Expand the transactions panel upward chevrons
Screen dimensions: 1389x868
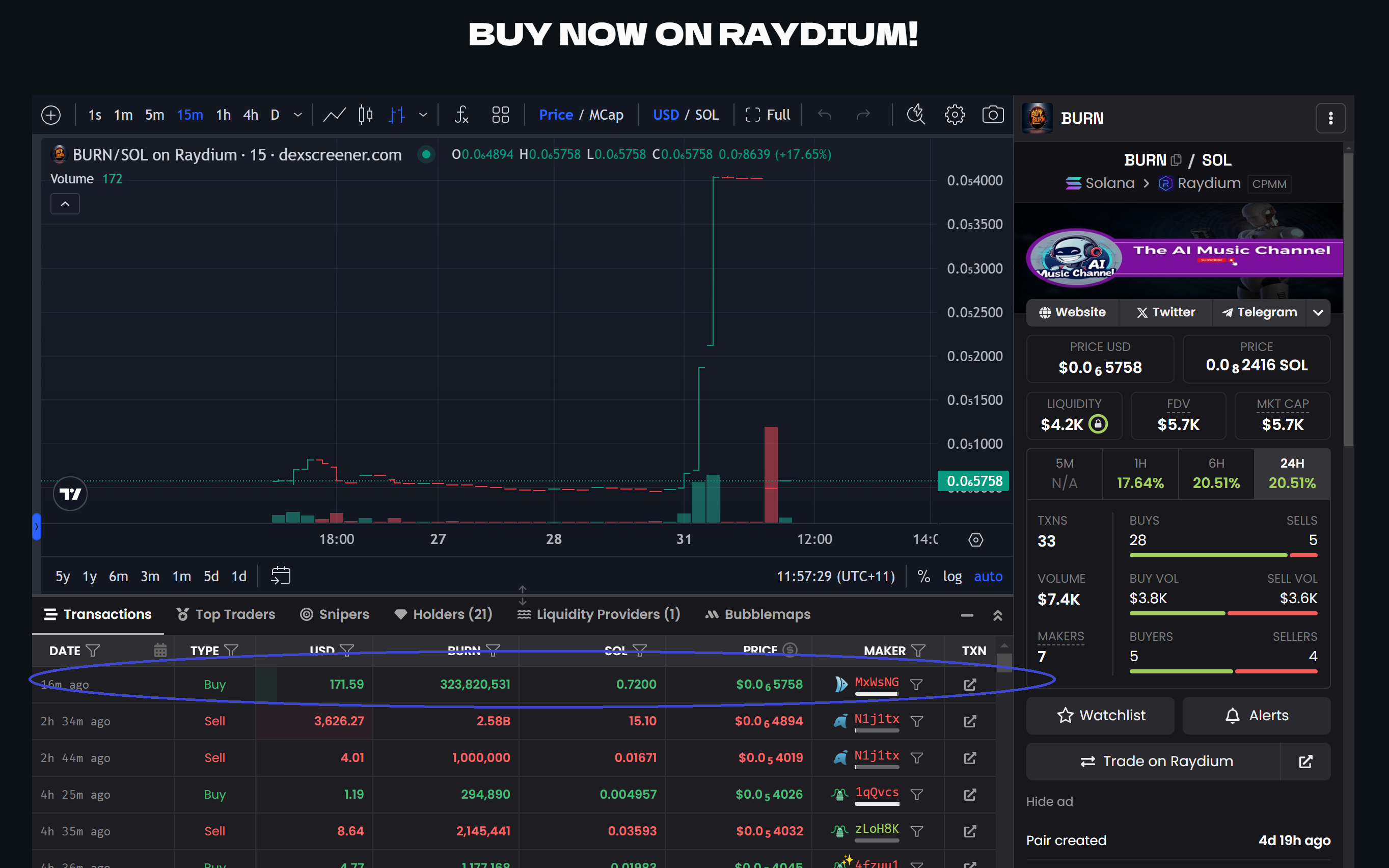997,615
